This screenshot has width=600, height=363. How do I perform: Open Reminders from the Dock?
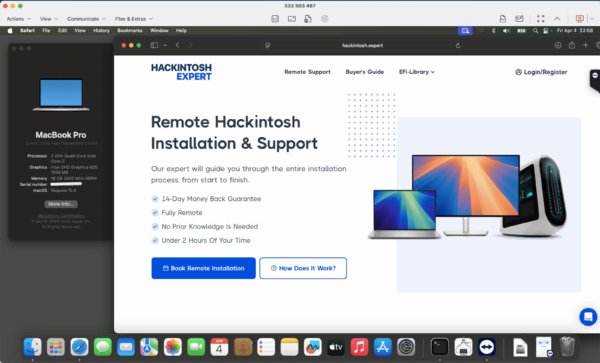266,347
